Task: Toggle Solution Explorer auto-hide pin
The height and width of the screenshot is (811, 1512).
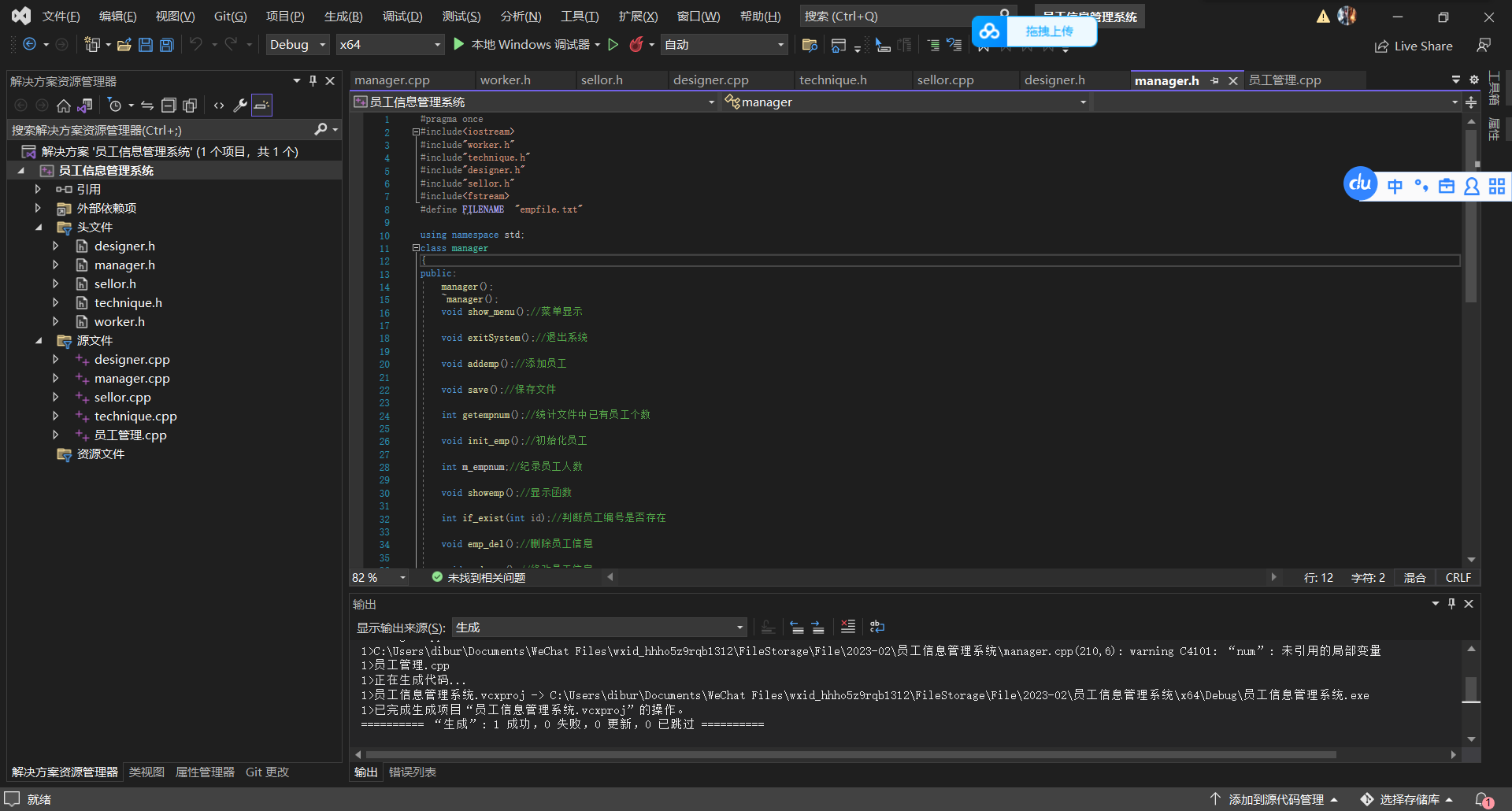Action: point(313,81)
